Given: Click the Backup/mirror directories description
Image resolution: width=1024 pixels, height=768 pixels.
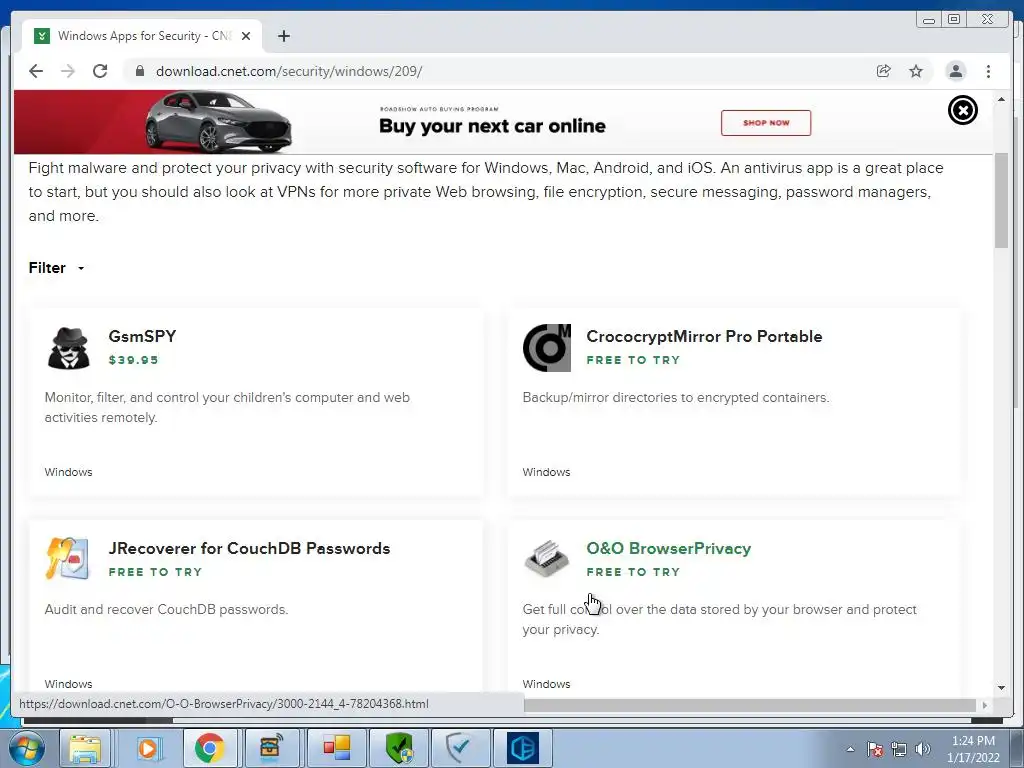Looking at the screenshot, I should click(x=676, y=398).
